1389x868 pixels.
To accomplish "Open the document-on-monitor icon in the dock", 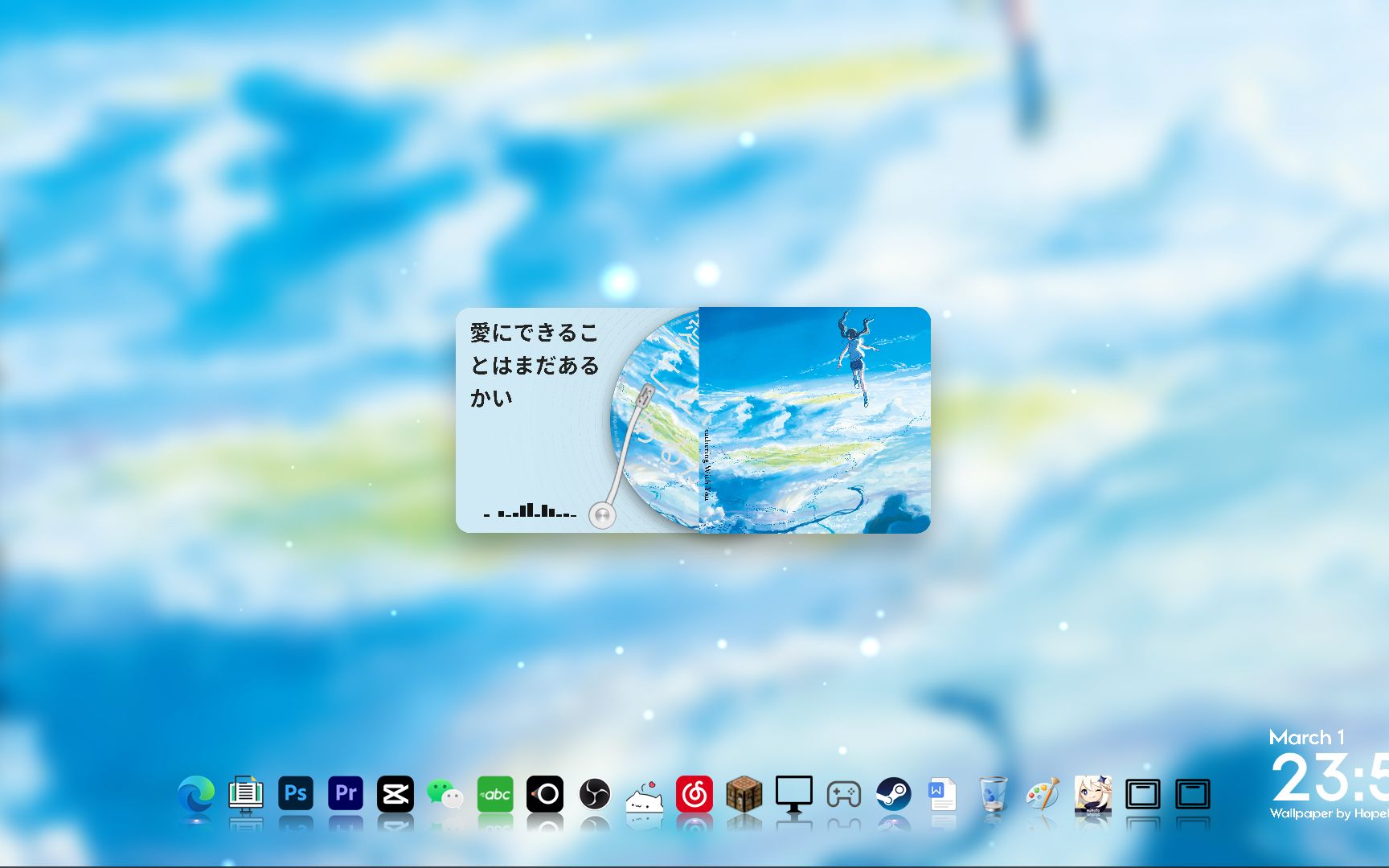I will [x=246, y=794].
